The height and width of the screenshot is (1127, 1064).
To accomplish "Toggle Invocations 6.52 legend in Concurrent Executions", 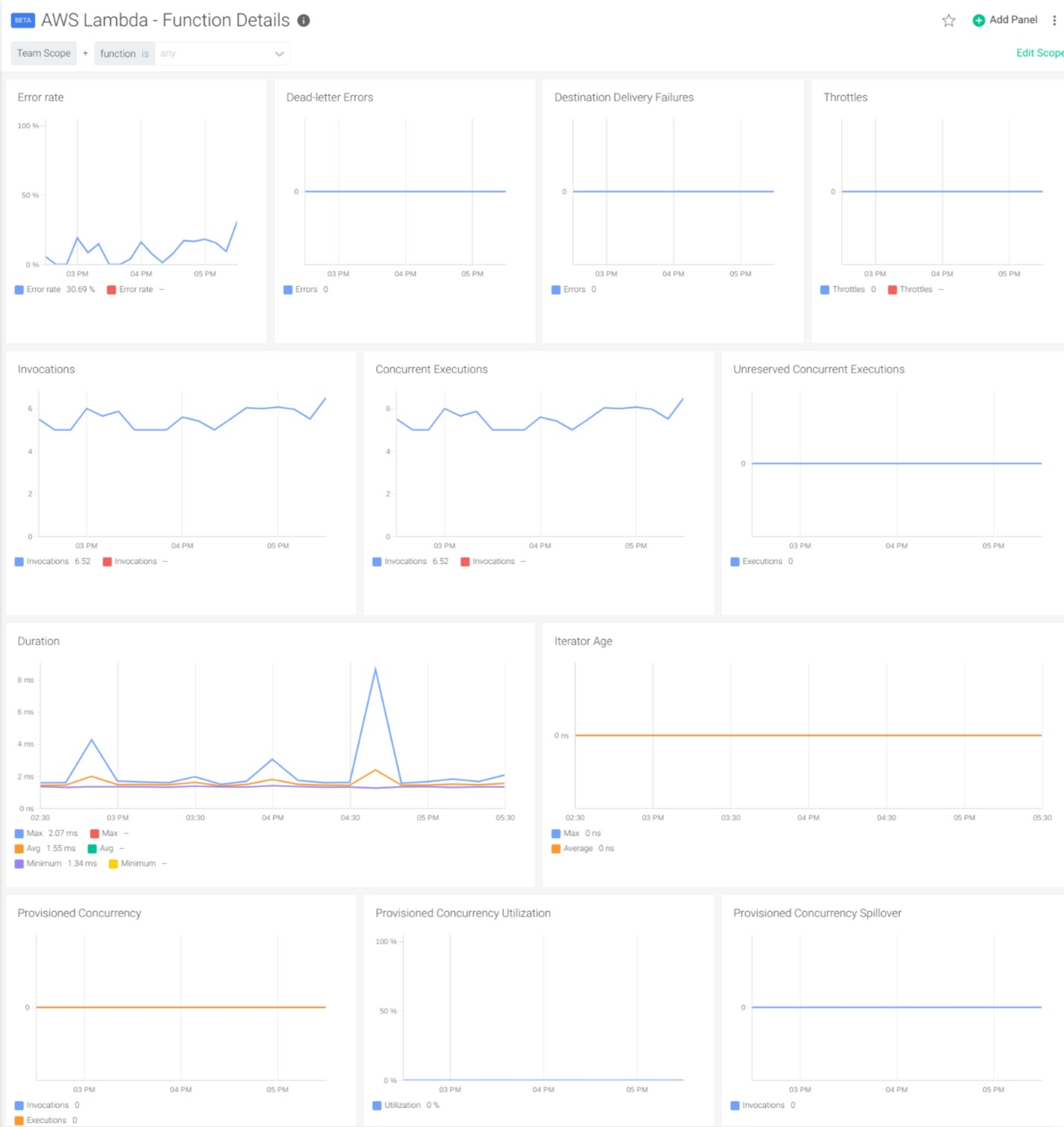I will pos(411,561).
